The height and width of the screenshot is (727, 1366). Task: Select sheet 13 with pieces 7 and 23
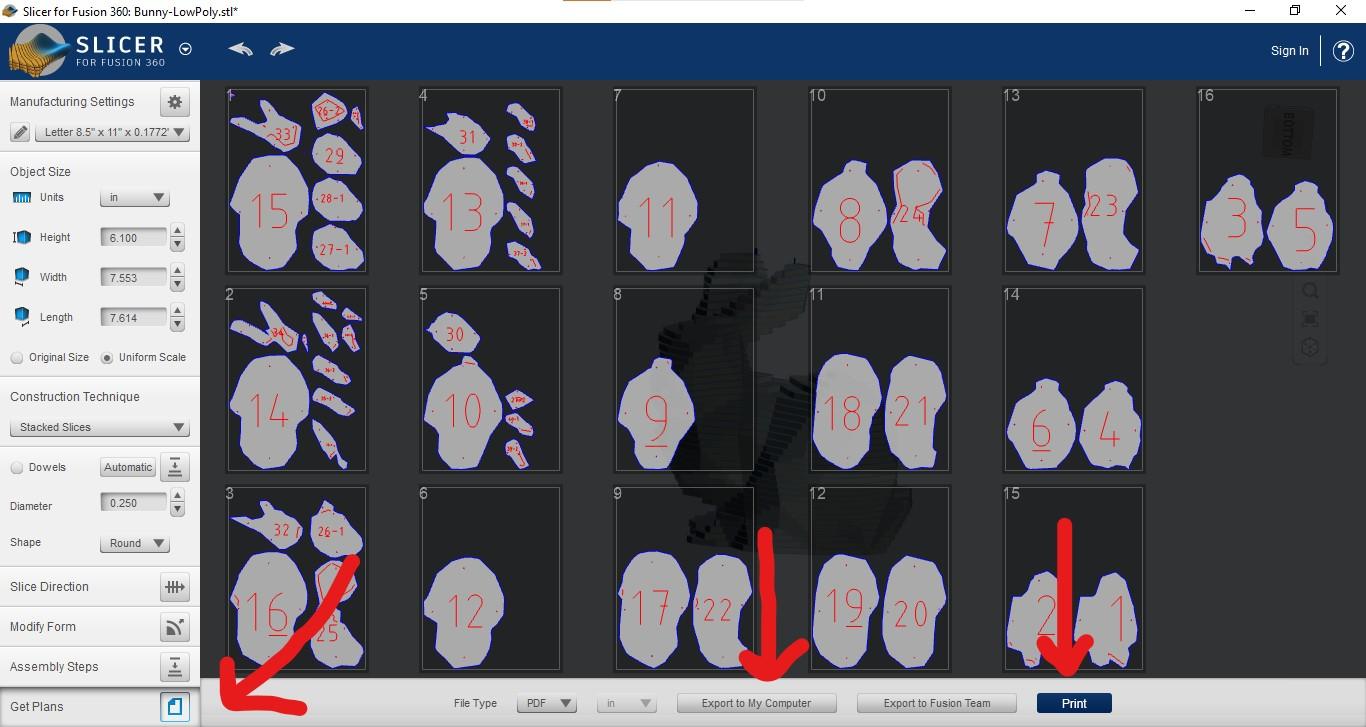click(x=1074, y=181)
